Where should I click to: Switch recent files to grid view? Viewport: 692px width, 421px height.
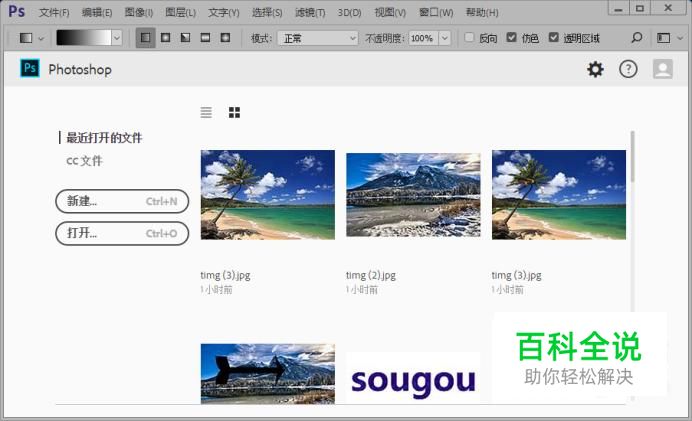[234, 113]
